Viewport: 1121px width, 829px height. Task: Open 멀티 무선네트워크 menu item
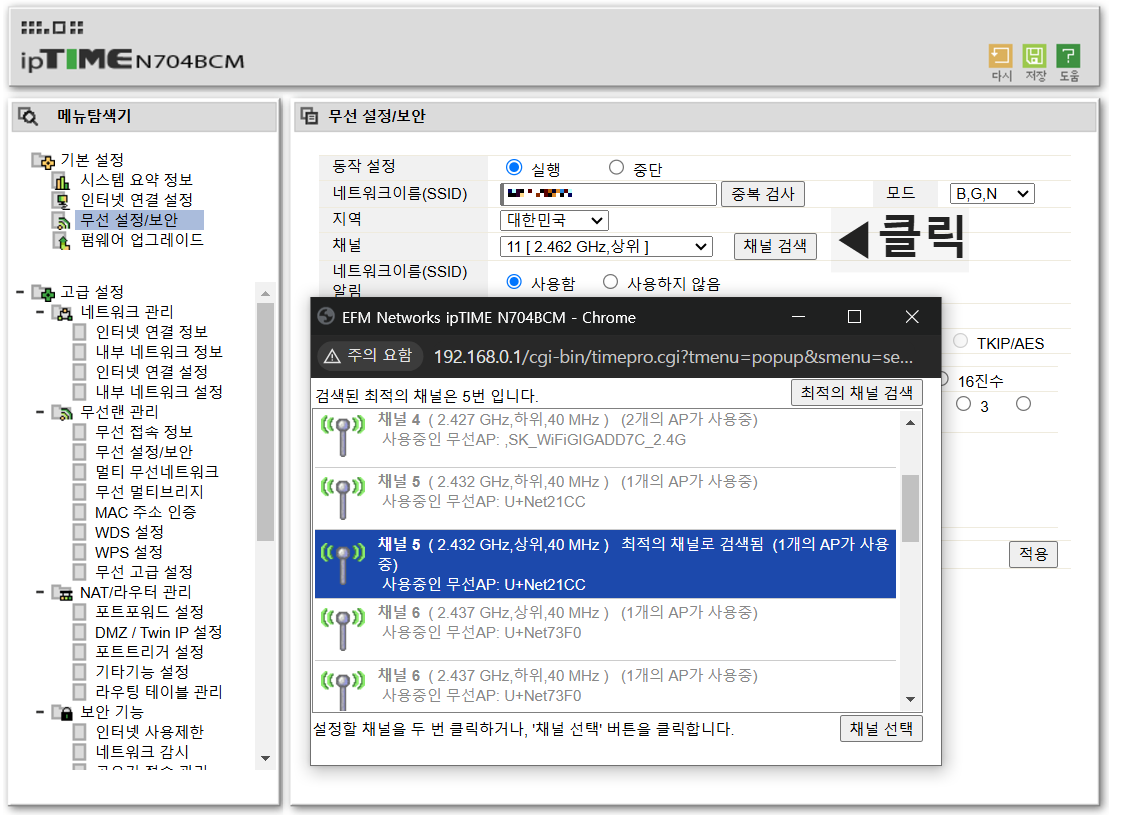point(157,472)
